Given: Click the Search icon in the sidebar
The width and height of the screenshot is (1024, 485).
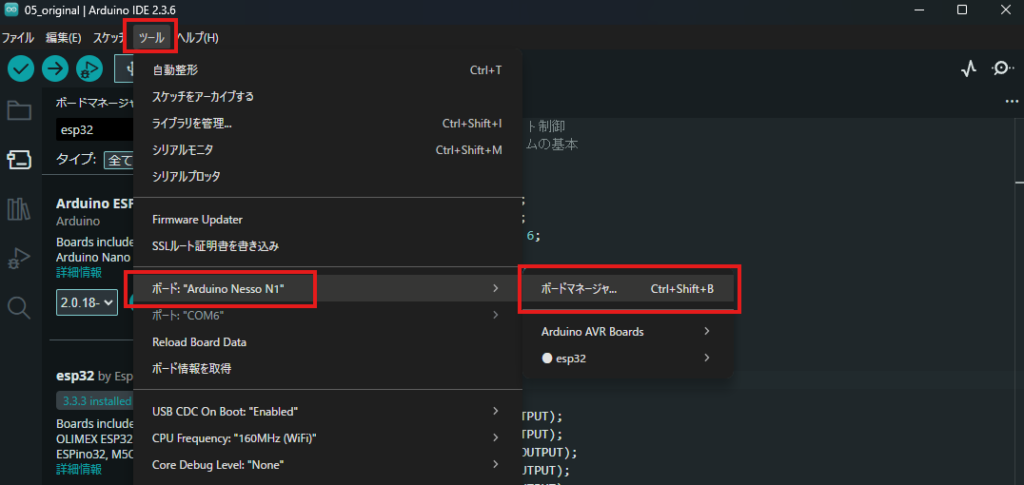Looking at the screenshot, I should (x=19, y=307).
